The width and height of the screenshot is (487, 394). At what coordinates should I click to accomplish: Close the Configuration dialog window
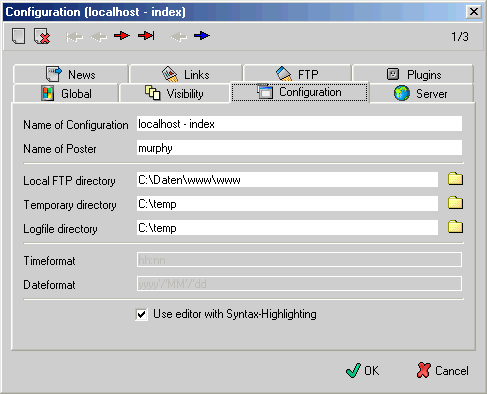pos(474,12)
